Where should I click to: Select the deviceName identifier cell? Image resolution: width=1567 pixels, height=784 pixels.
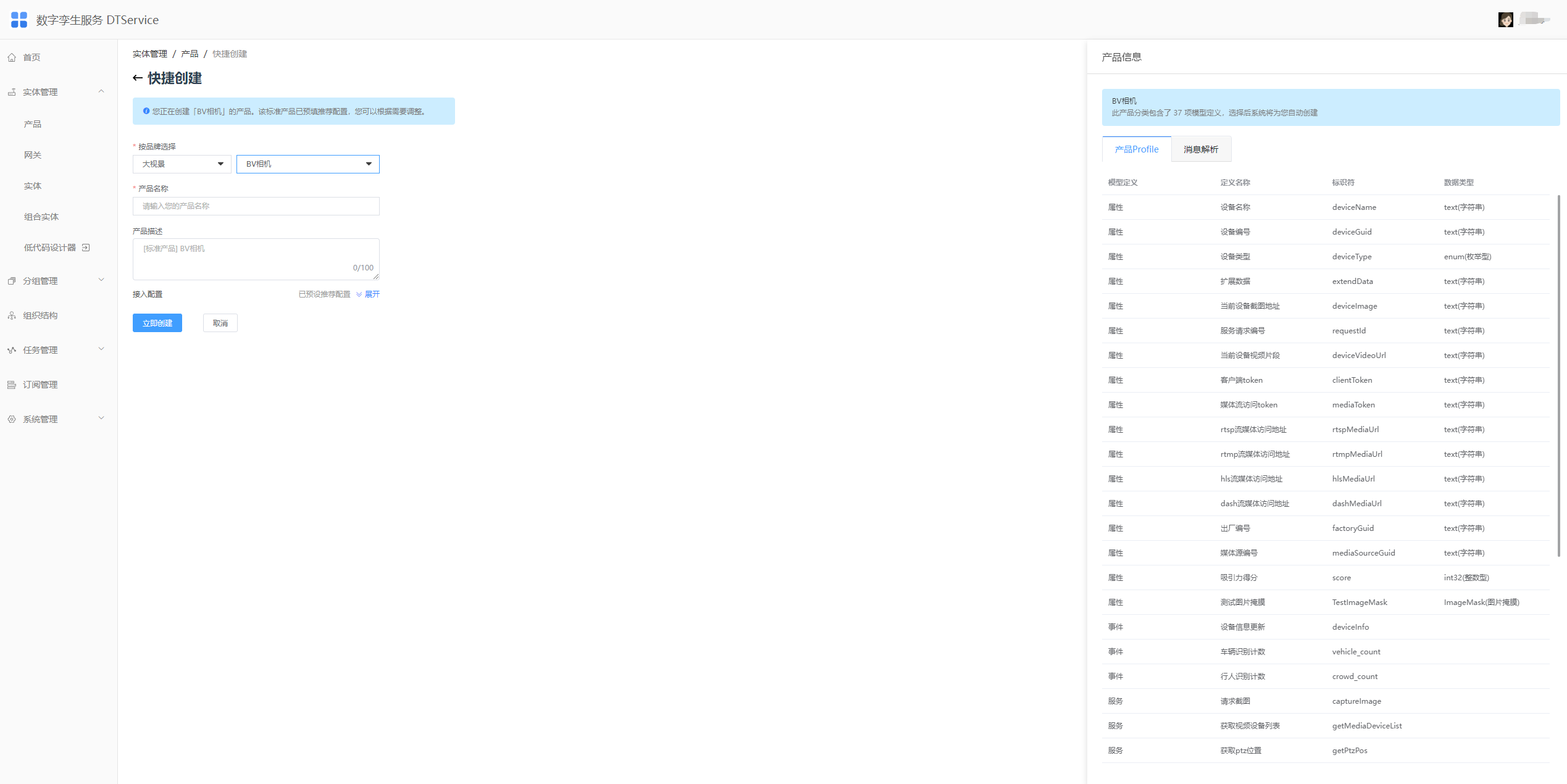tap(1354, 207)
